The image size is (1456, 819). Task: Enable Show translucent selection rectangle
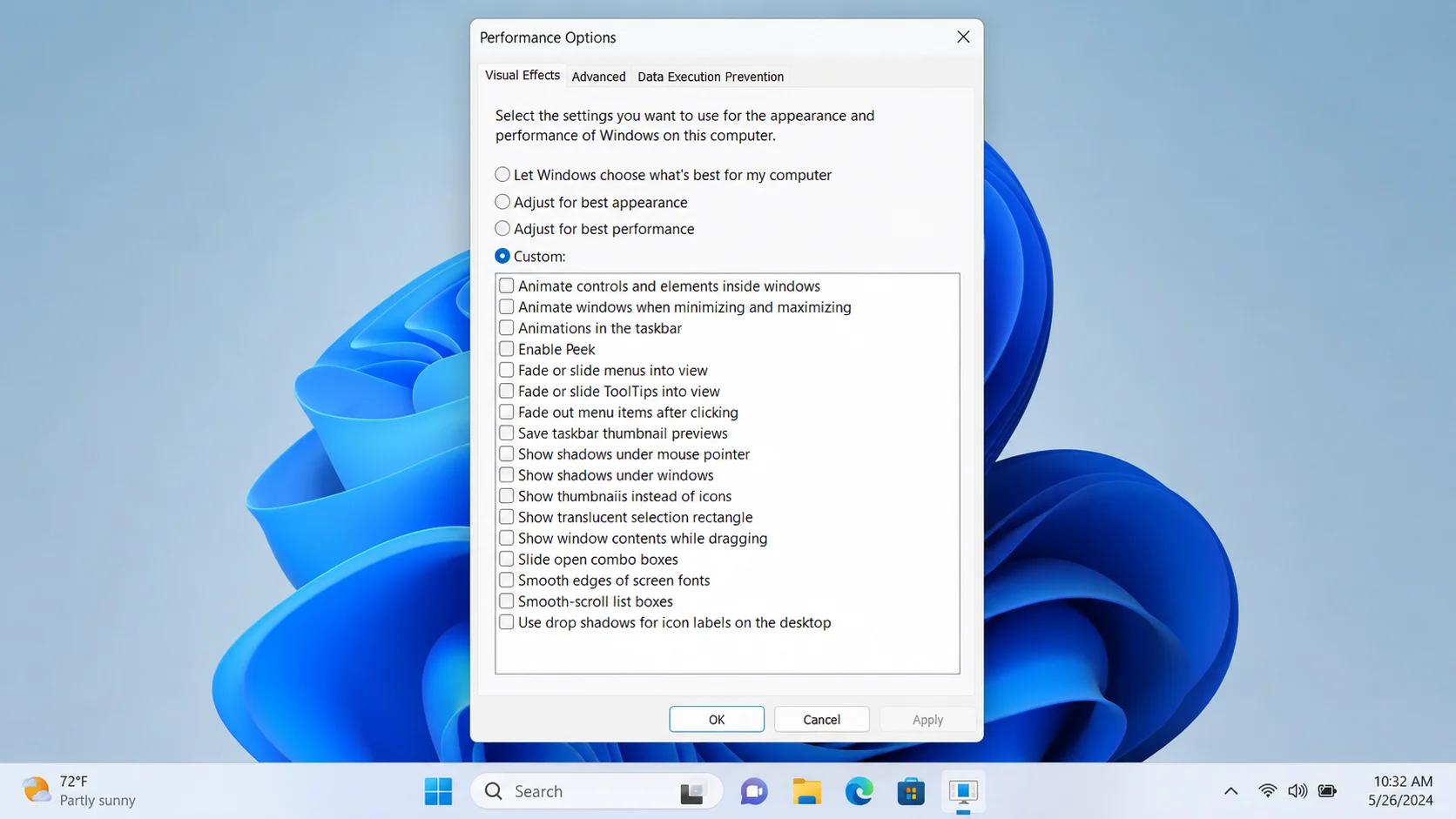(506, 517)
